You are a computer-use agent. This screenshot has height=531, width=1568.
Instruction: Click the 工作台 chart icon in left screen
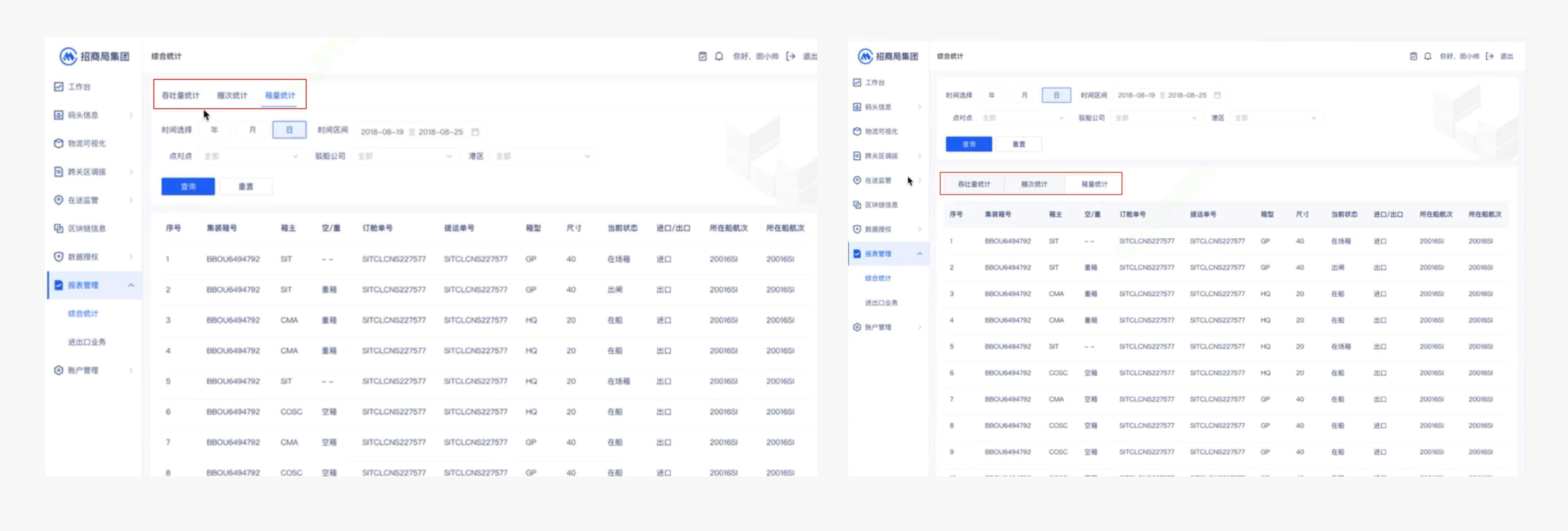(x=58, y=86)
